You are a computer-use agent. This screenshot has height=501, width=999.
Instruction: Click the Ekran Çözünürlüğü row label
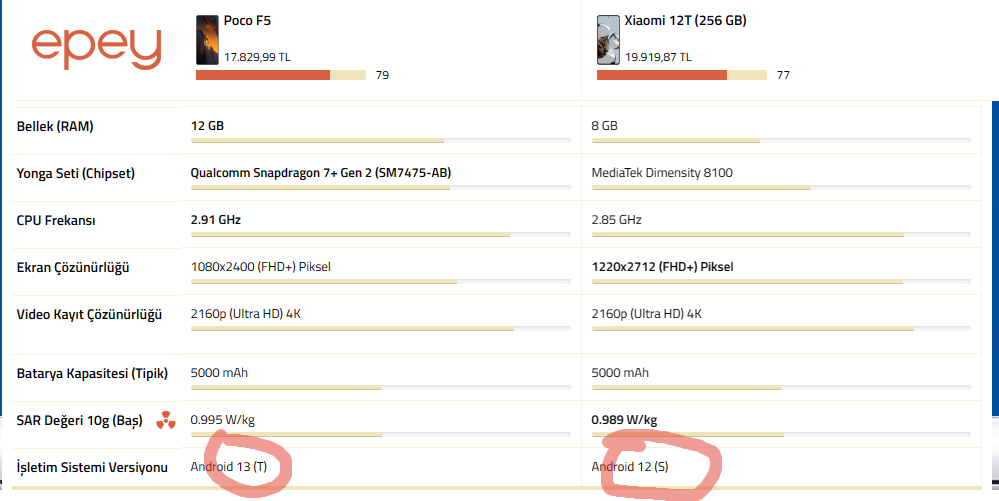click(x=73, y=267)
